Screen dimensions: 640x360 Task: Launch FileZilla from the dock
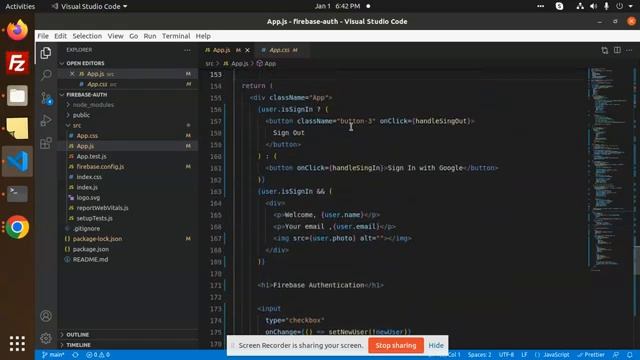tap(17, 63)
